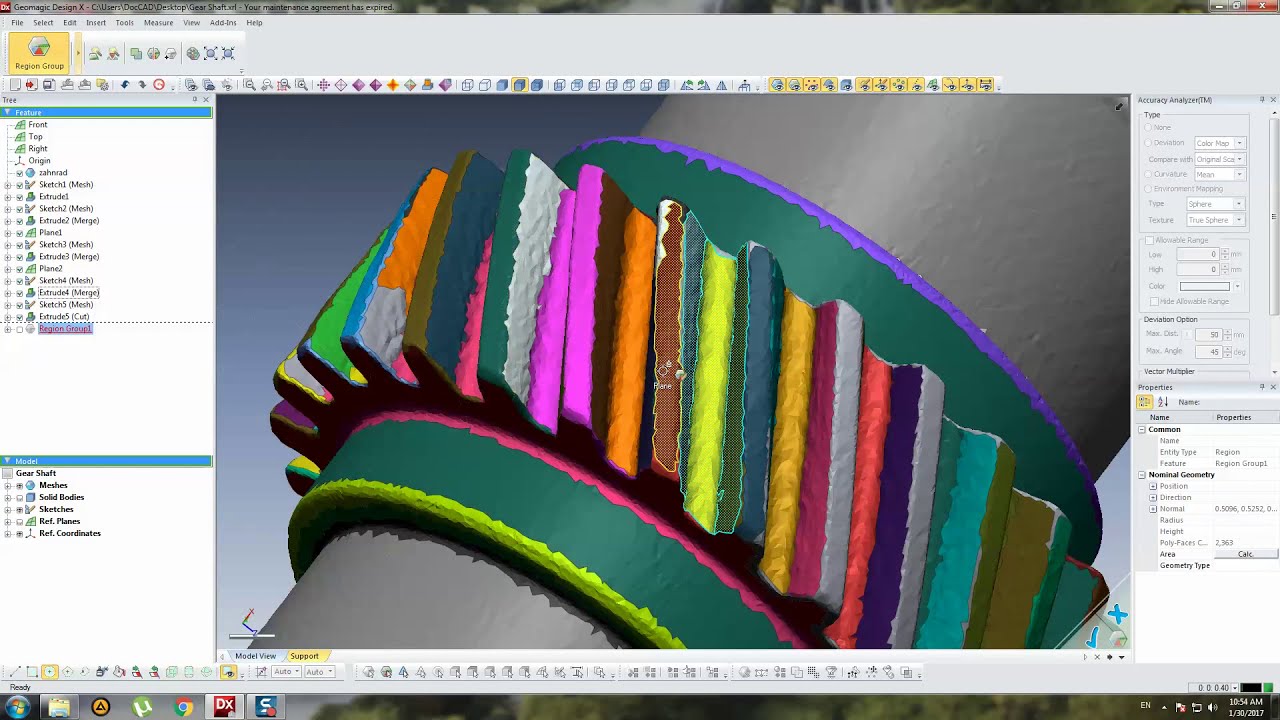The height and width of the screenshot is (720, 1280).
Task: Open Chrome from the taskbar
Action: [x=183, y=707]
